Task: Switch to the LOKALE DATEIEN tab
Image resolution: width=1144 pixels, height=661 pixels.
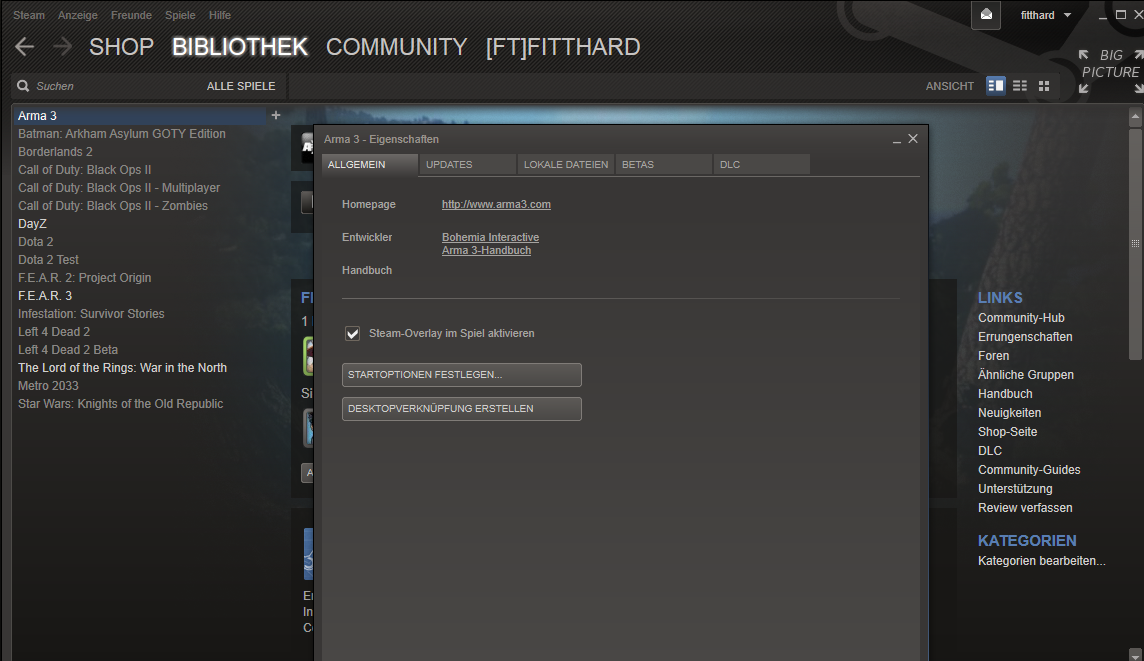Action: [x=565, y=165]
